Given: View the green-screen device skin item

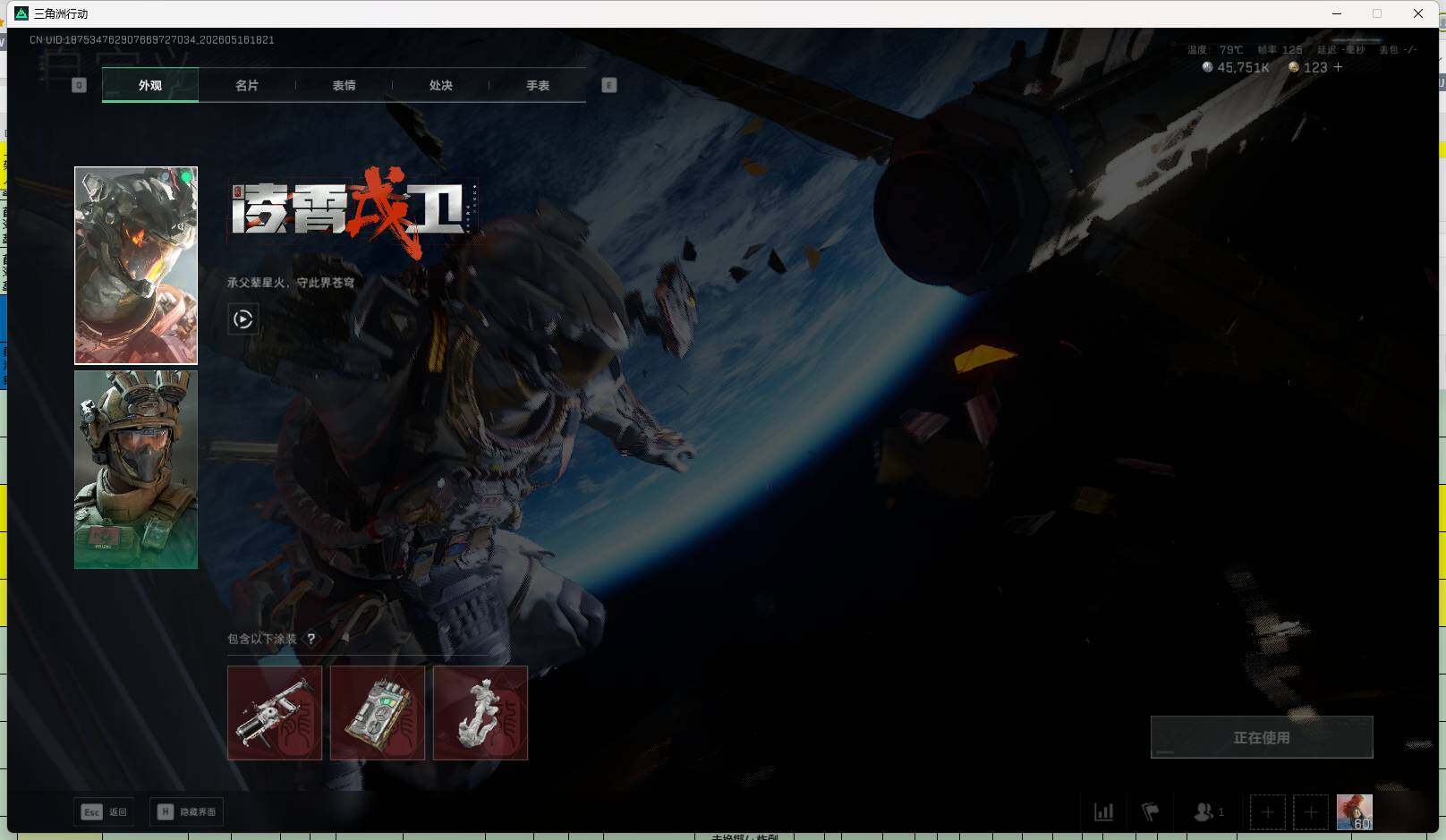Looking at the screenshot, I should (x=378, y=713).
